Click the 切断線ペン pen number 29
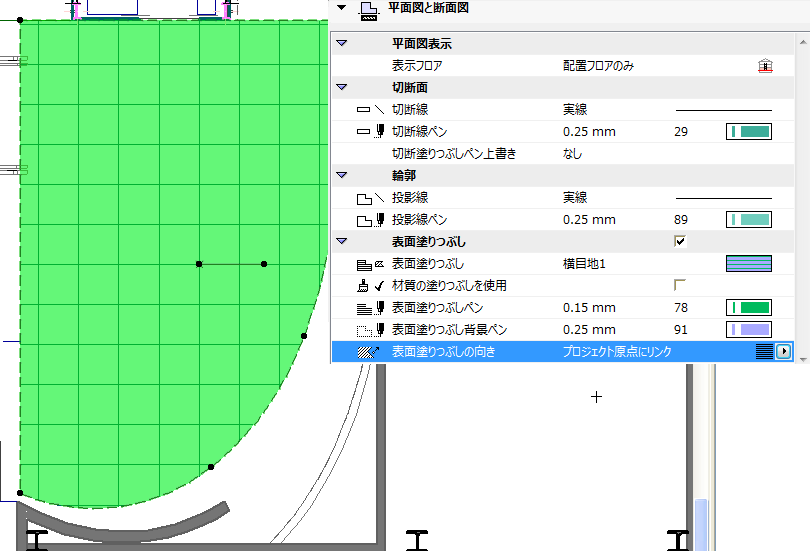The height and width of the screenshot is (551, 810). pyautogui.click(x=681, y=132)
